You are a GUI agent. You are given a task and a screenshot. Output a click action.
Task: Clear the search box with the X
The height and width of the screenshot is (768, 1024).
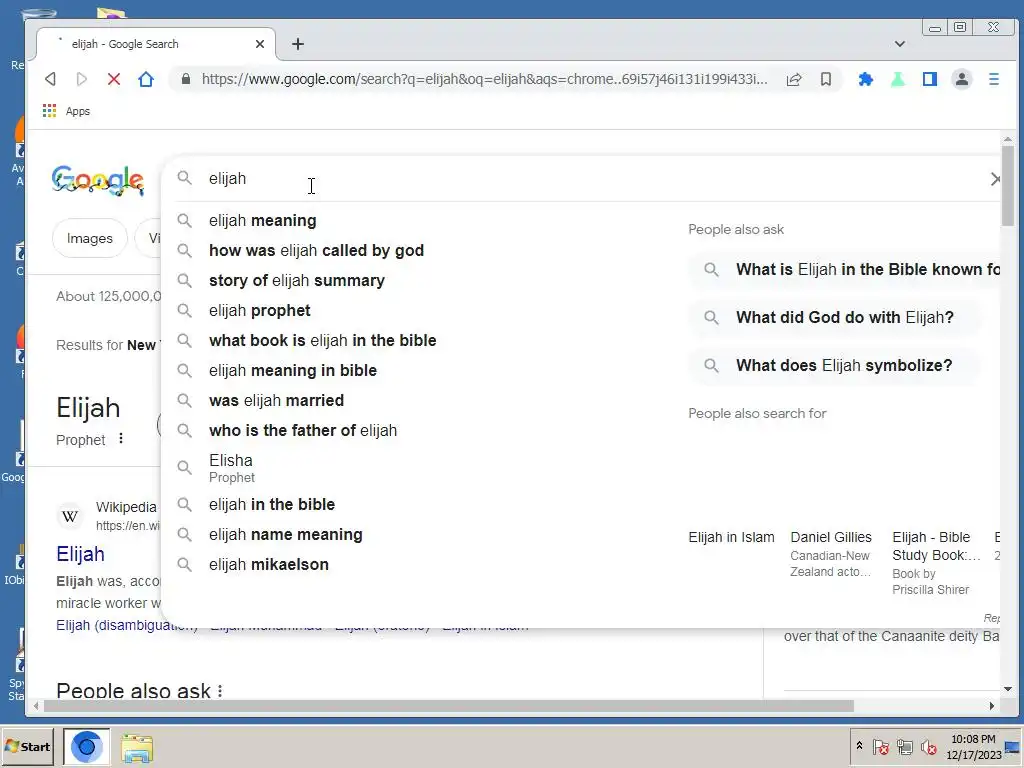tap(995, 179)
